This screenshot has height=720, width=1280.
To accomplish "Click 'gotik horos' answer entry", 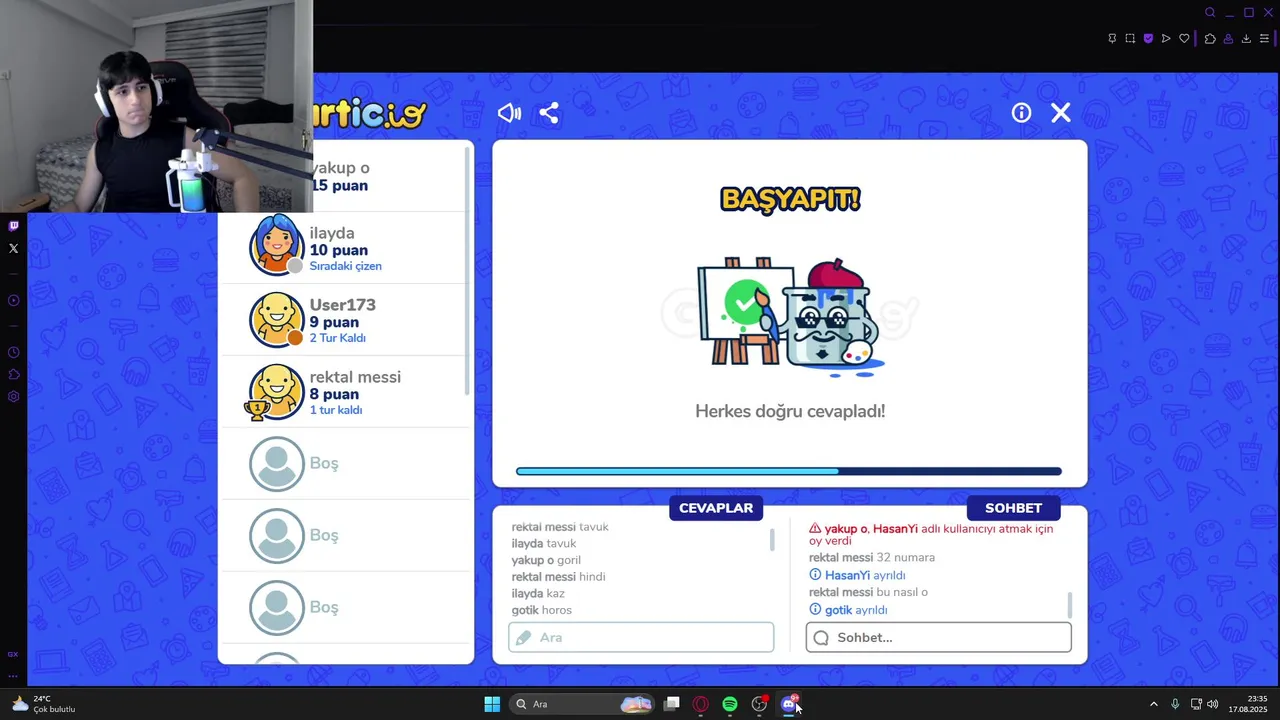I will point(542,610).
